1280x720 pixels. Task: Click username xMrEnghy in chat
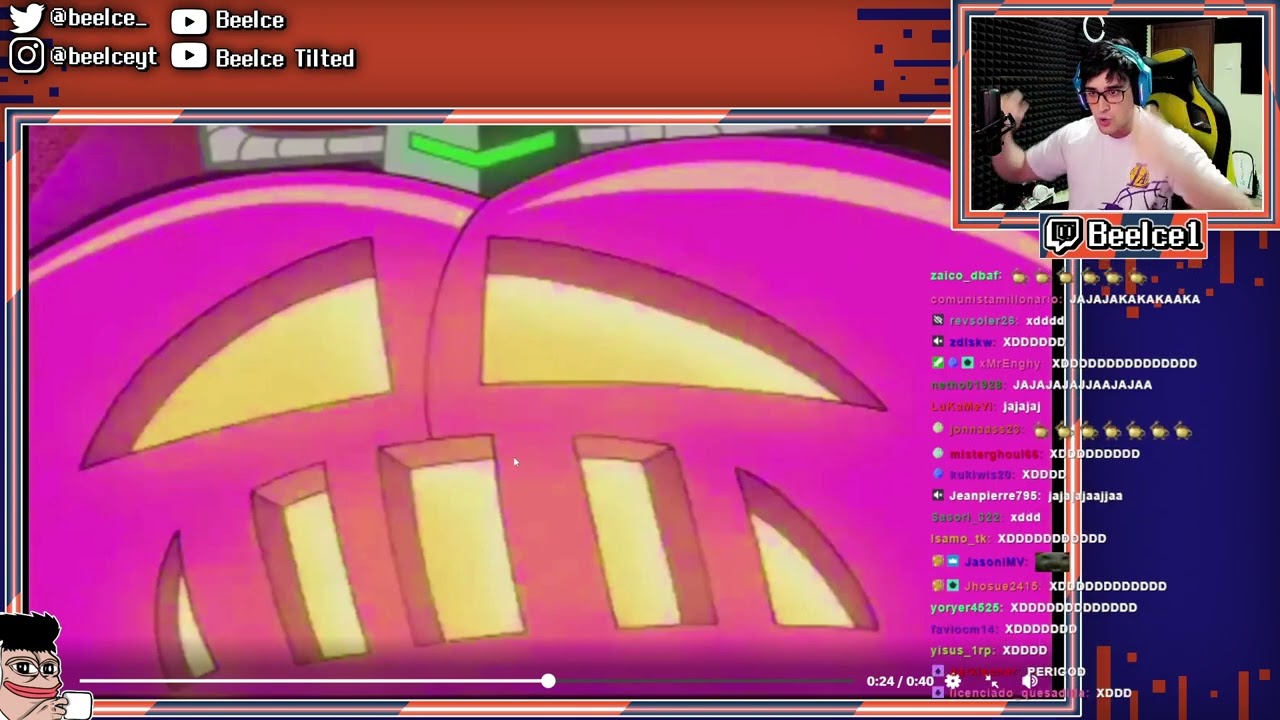click(1010, 363)
